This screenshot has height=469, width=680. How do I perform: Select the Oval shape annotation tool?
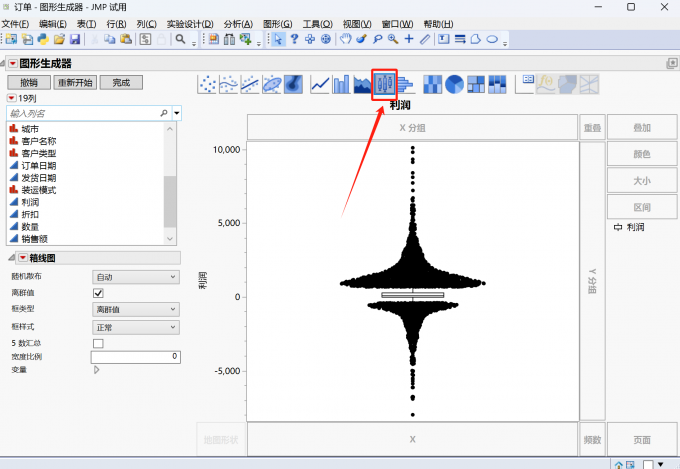[x=492, y=39]
